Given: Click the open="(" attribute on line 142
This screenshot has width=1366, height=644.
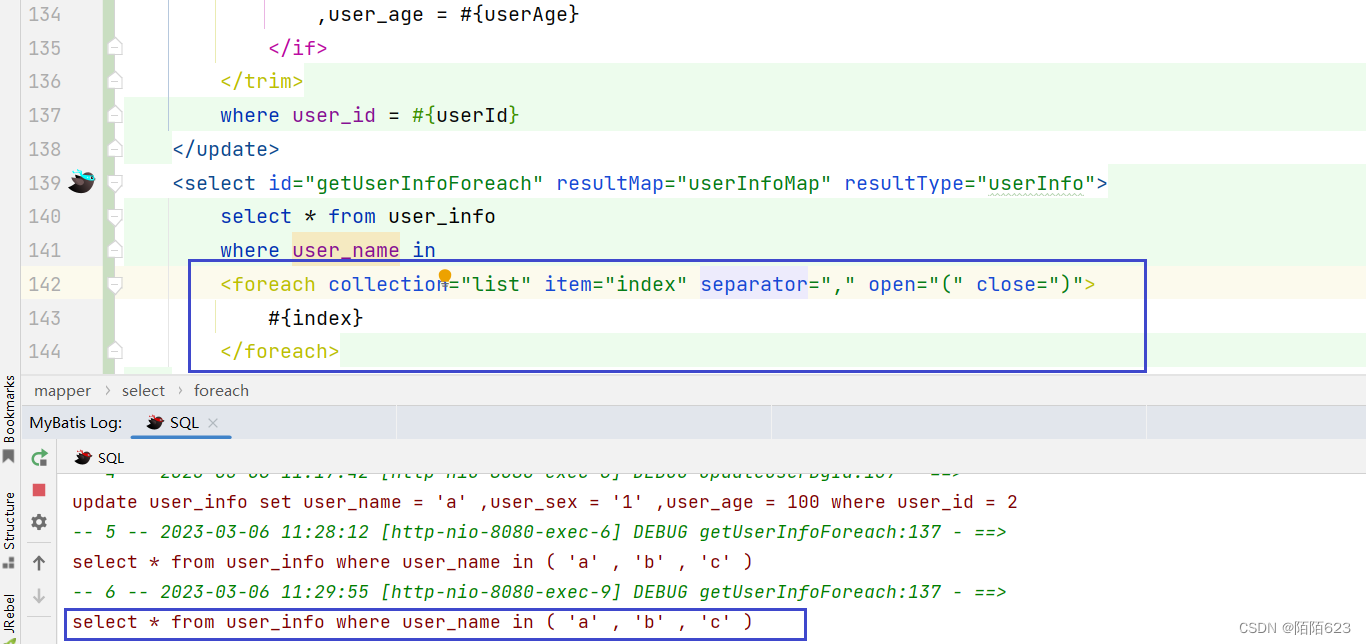Looking at the screenshot, I should pyautogui.click(x=916, y=284).
